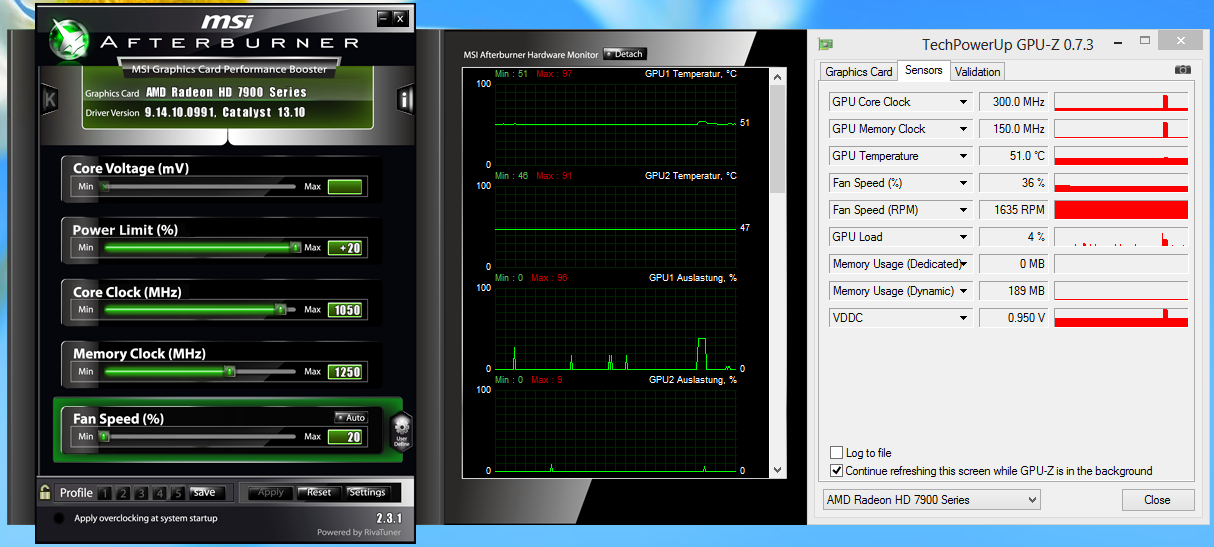The width and height of the screenshot is (1214, 547).
Task: Click the 1635 RPM fan reading
Action: pyautogui.click(x=1013, y=210)
